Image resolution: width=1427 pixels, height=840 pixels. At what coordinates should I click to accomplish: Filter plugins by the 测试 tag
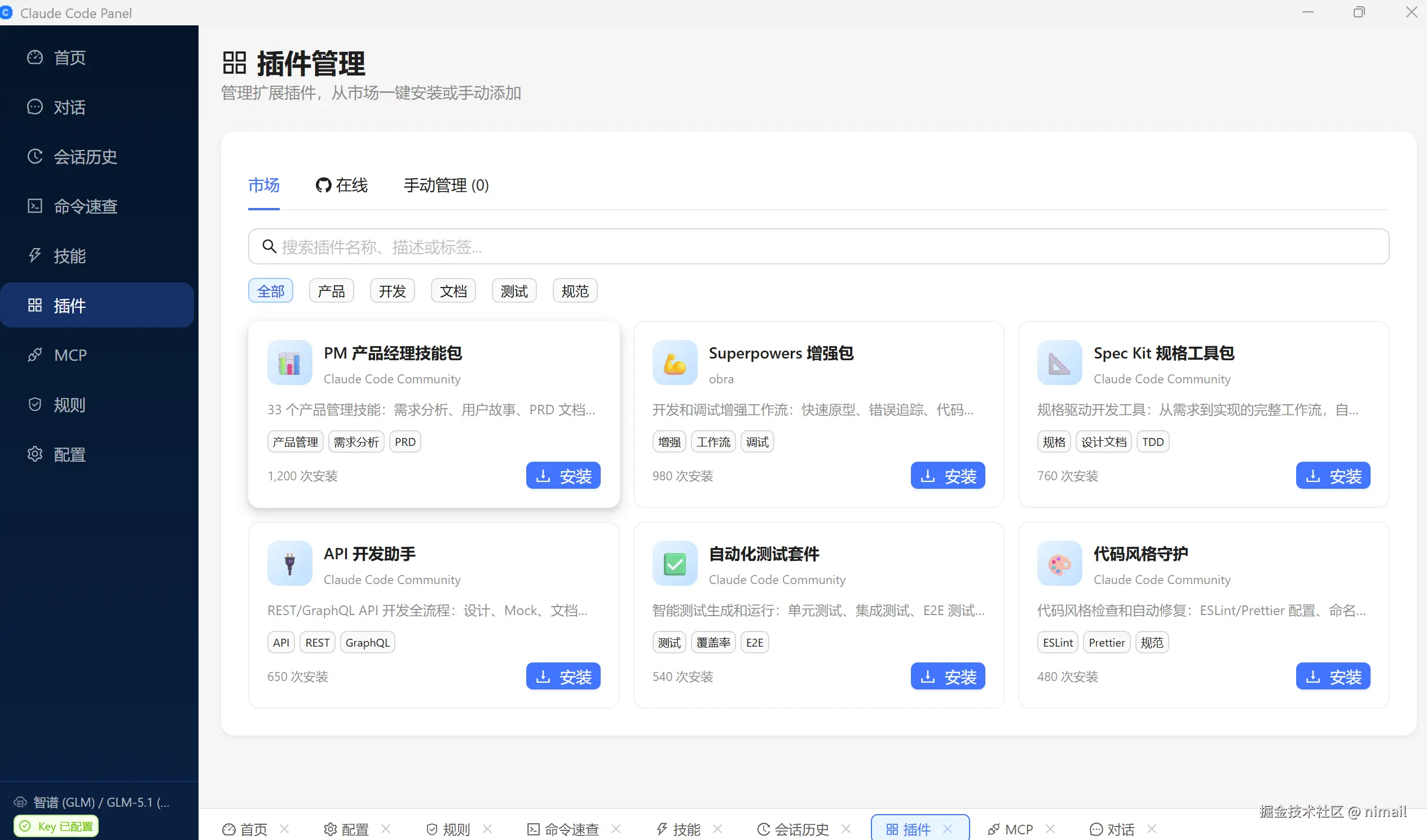point(513,290)
